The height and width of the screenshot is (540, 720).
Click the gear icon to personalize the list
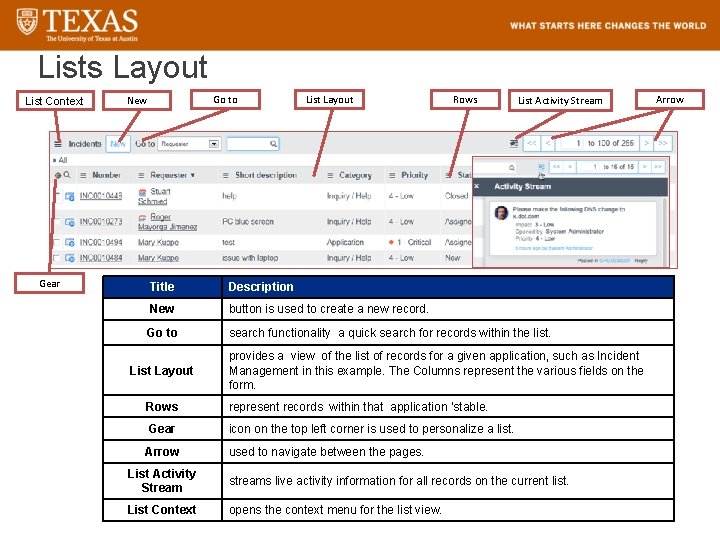coord(58,175)
